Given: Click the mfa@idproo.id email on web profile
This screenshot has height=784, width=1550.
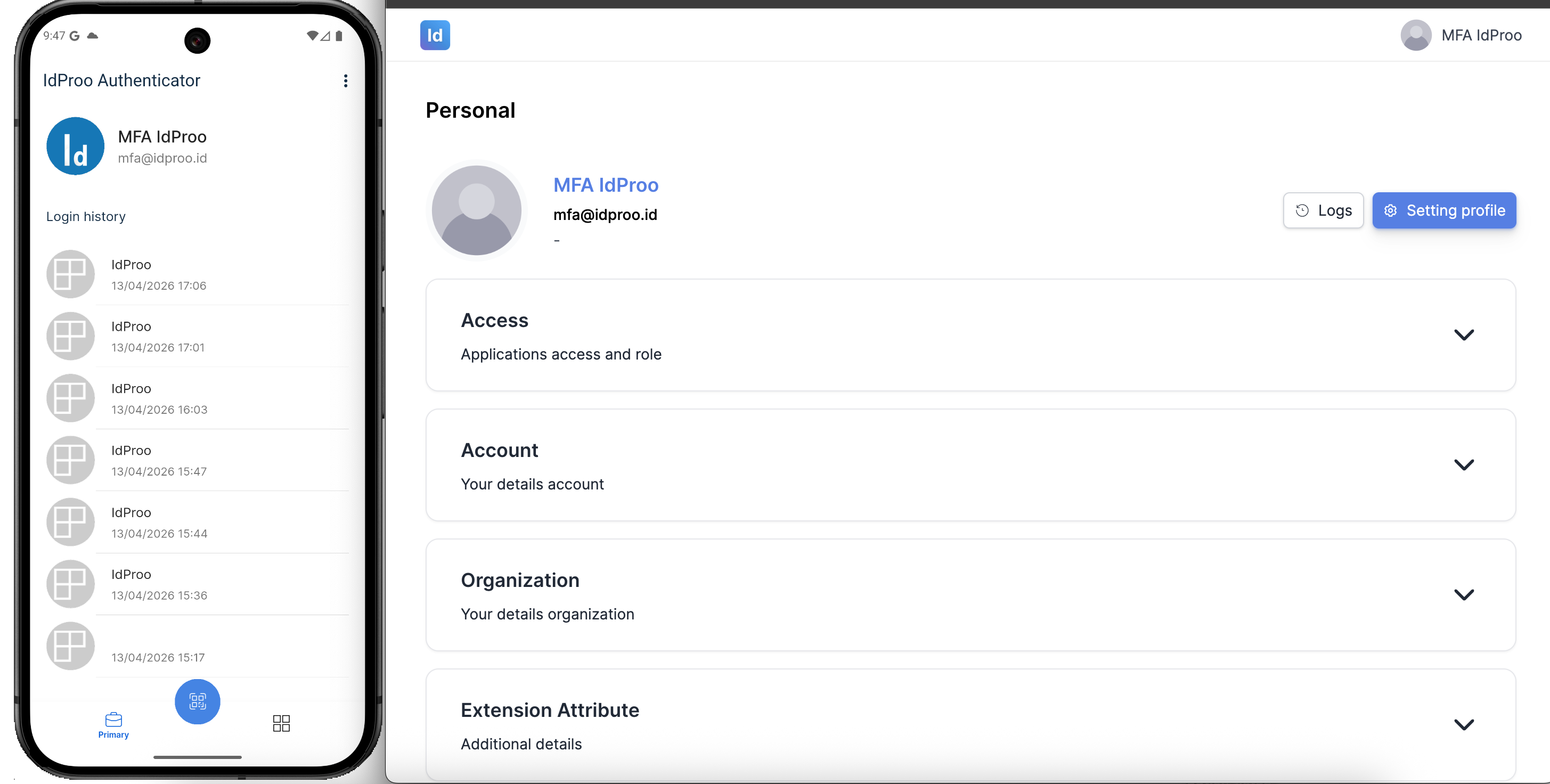Looking at the screenshot, I should pos(605,215).
